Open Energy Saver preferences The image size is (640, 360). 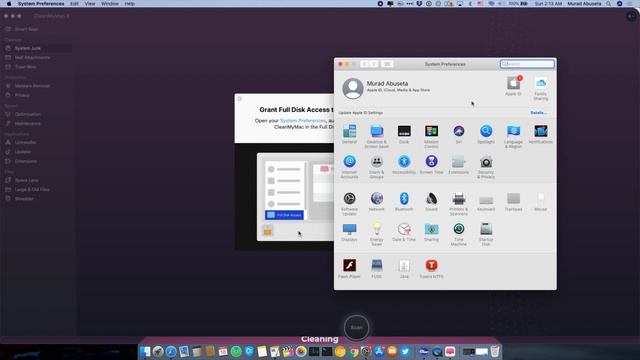coord(376,234)
